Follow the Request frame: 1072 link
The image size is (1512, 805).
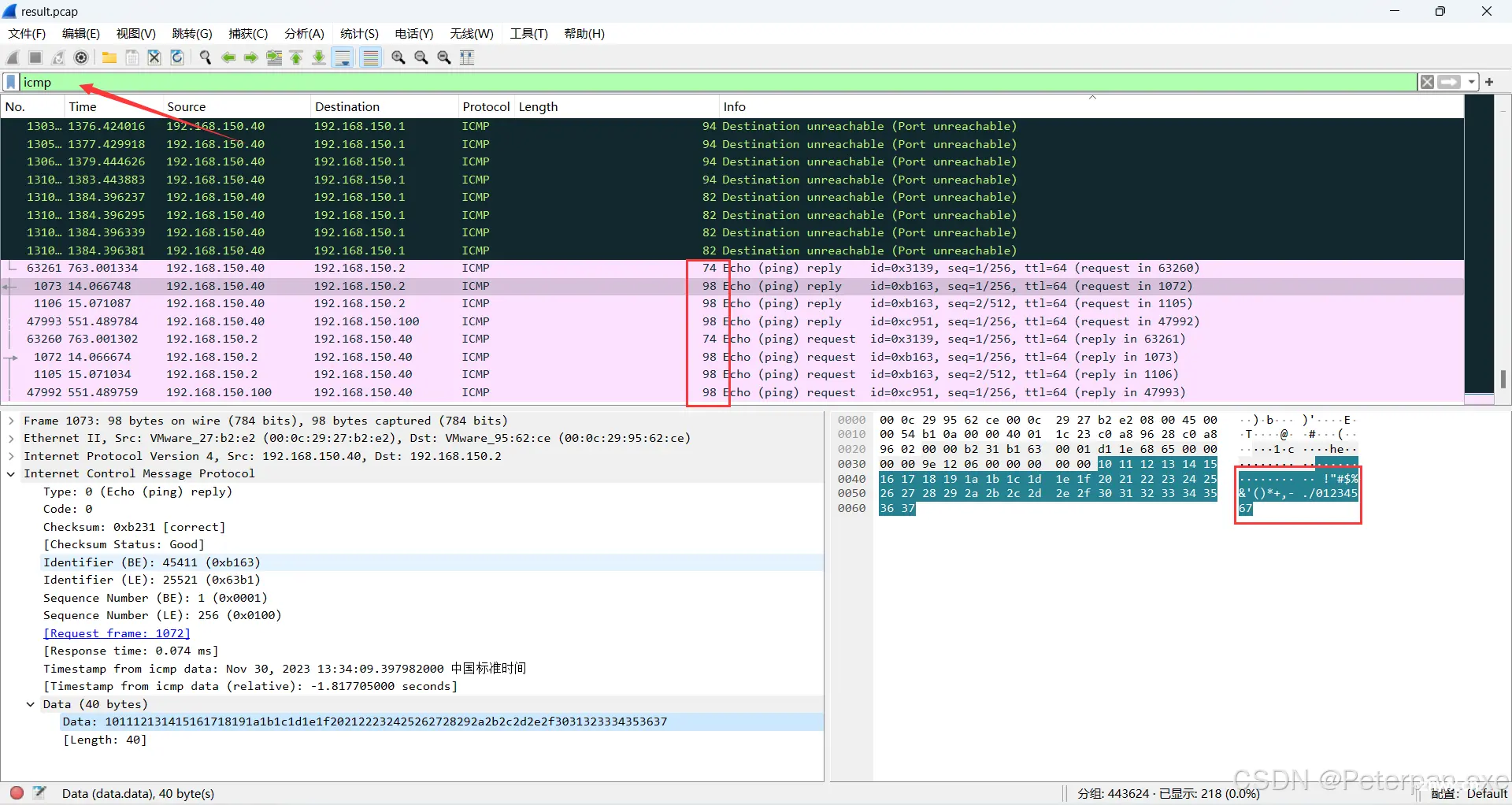coord(117,633)
